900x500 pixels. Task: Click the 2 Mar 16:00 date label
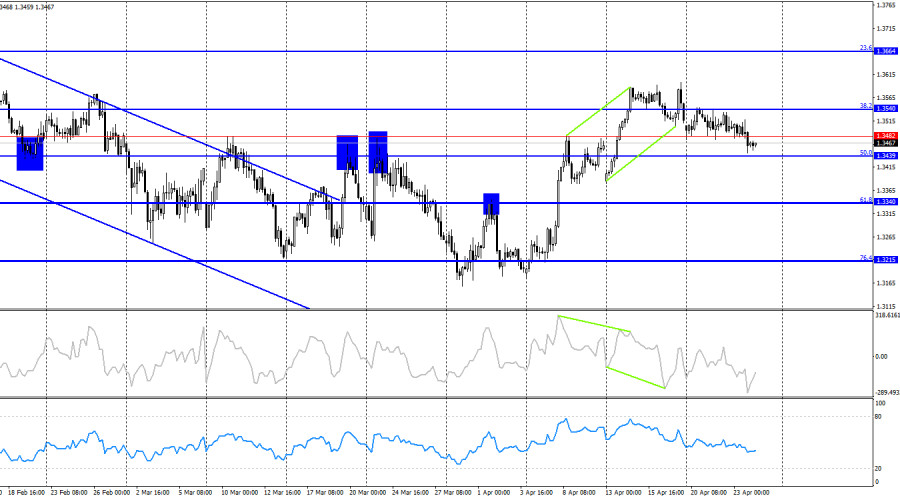click(153, 493)
